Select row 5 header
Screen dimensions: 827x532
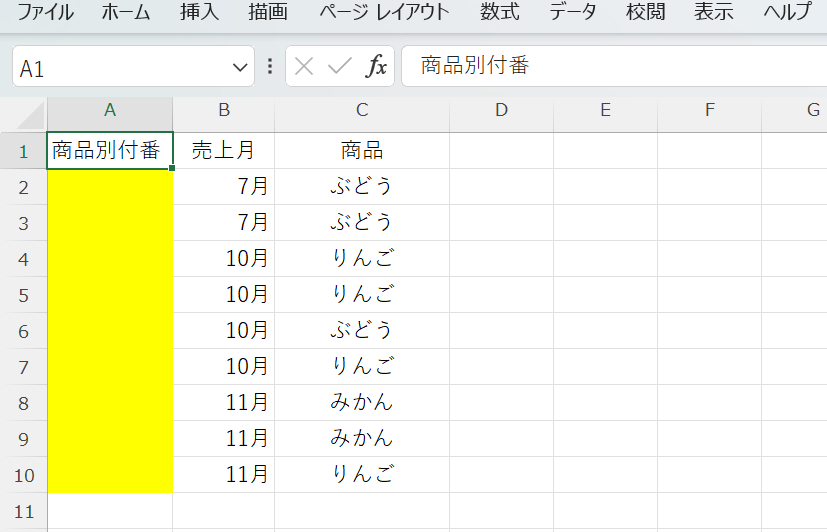pyautogui.click(x=24, y=295)
